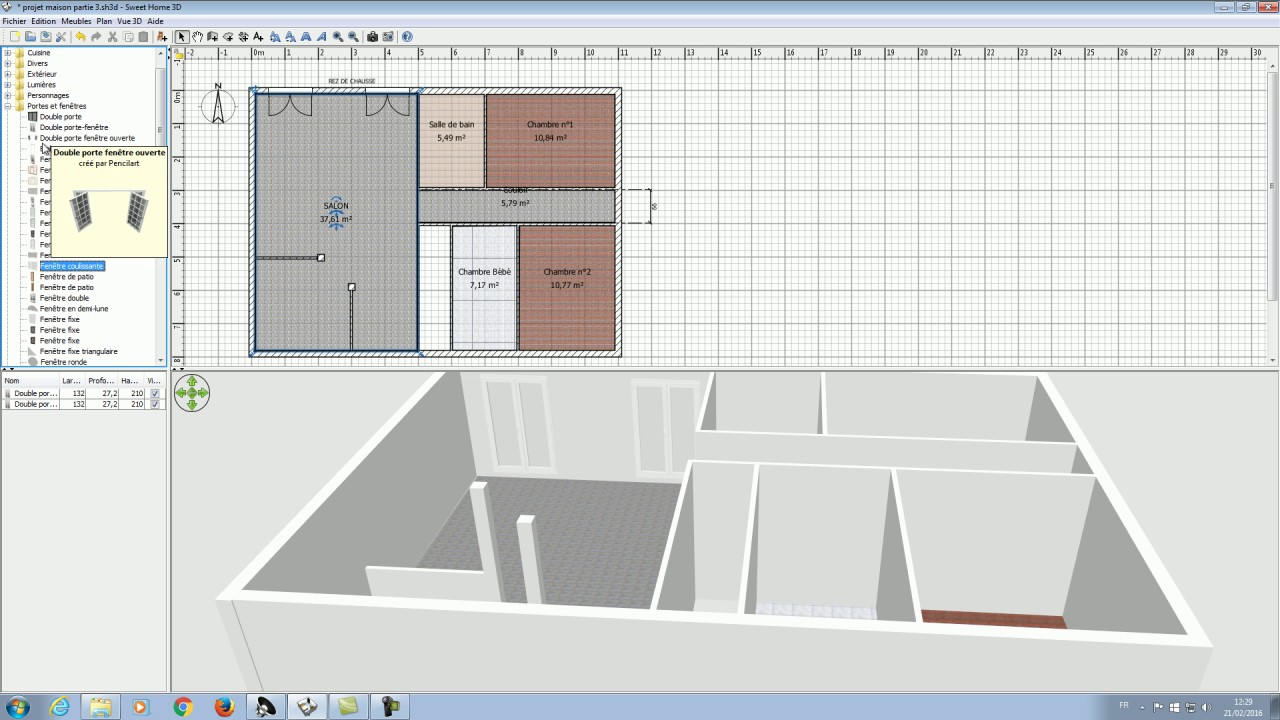
Task: Save the home using toolbar icon
Action: [45, 37]
